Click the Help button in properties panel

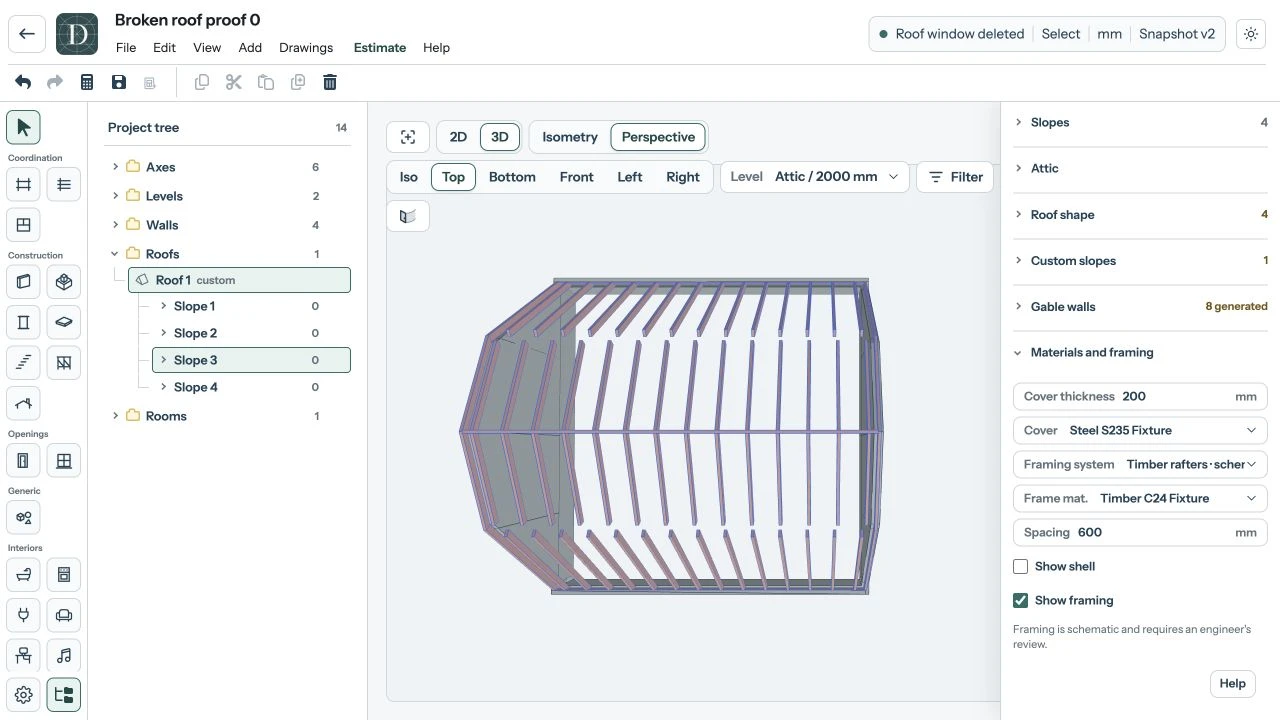click(1233, 684)
